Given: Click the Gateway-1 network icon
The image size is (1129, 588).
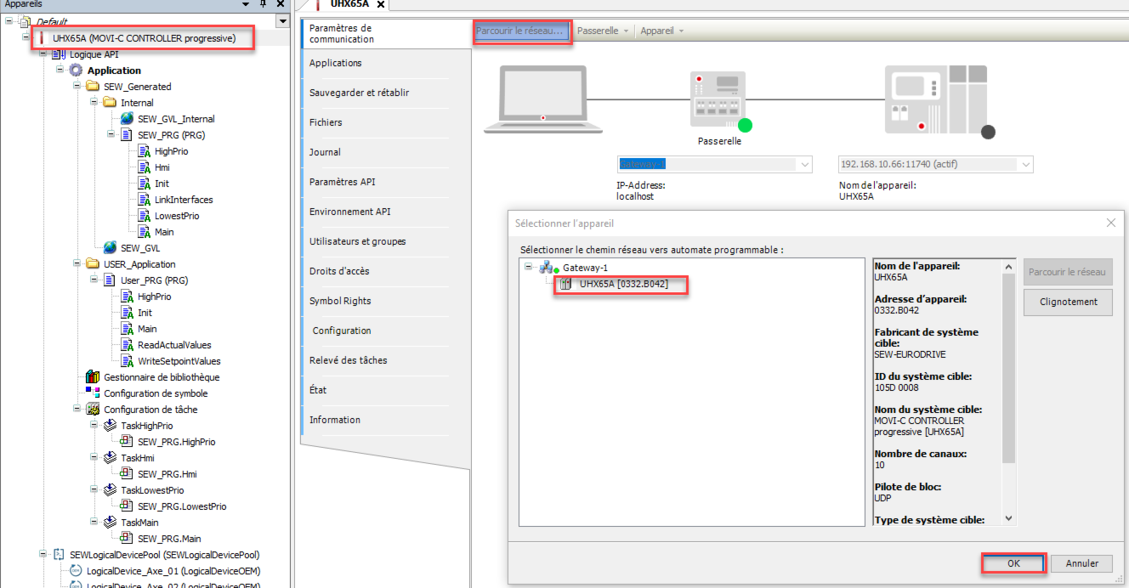Looking at the screenshot, I should (x=548, y=268).
